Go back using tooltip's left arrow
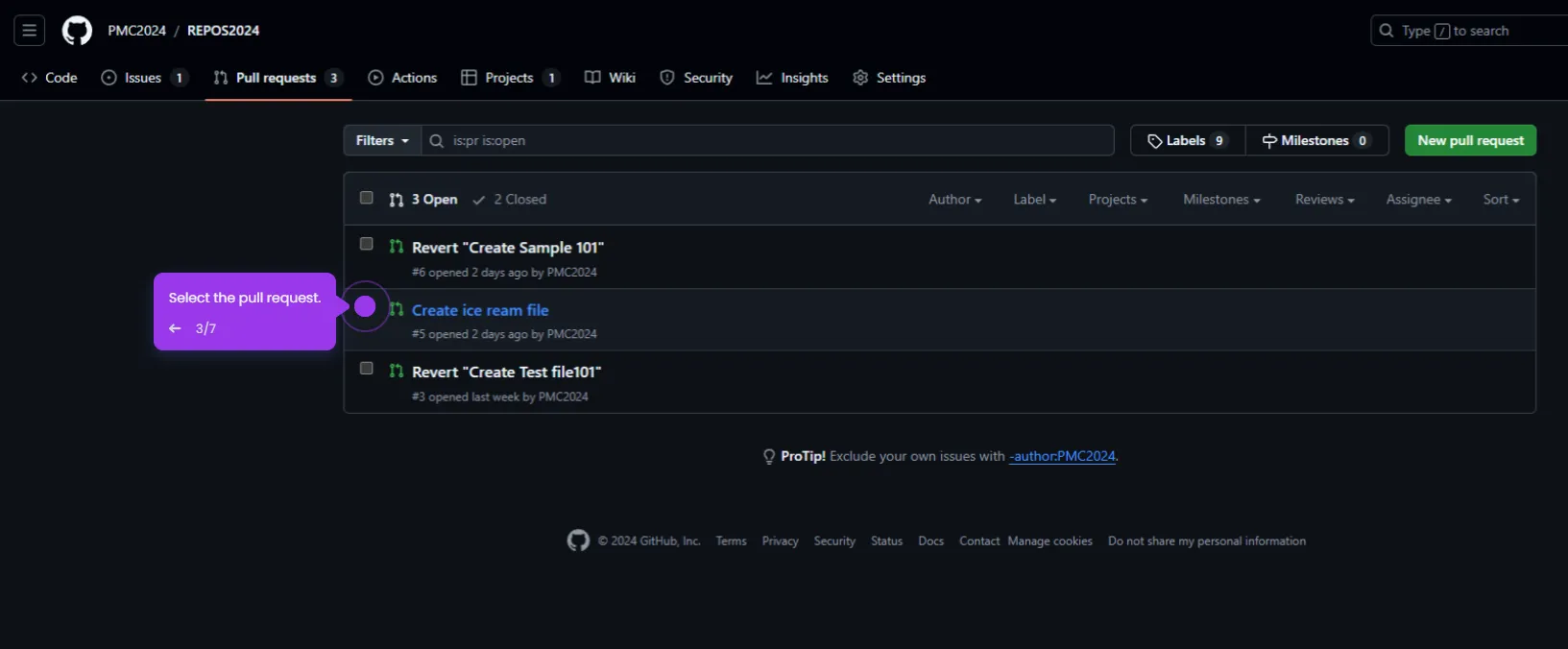This screenshot has width=1568, height=649. tap(175, 328)
